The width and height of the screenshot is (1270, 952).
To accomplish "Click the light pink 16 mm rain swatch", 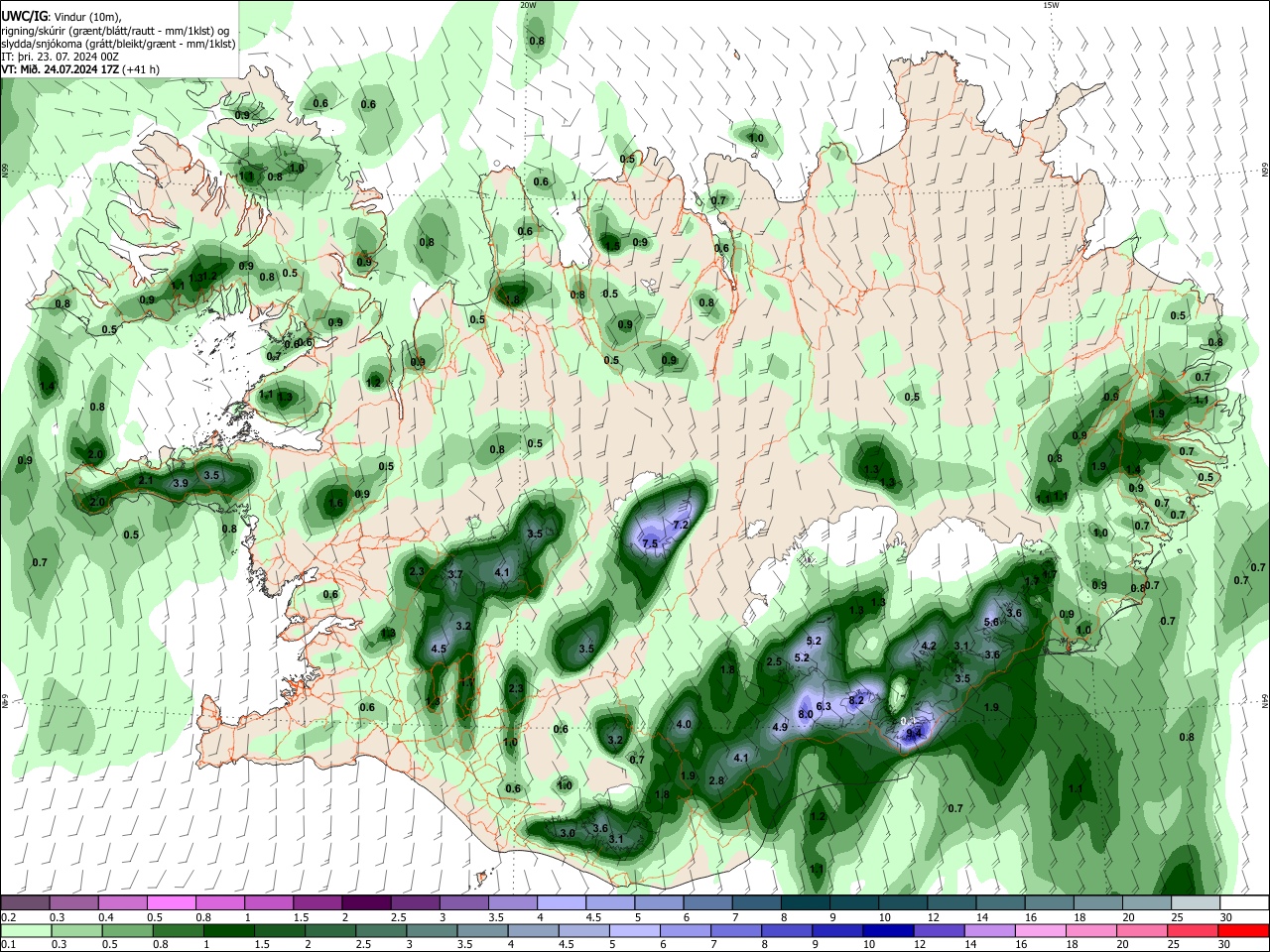I will click(x=1041, y=930).
